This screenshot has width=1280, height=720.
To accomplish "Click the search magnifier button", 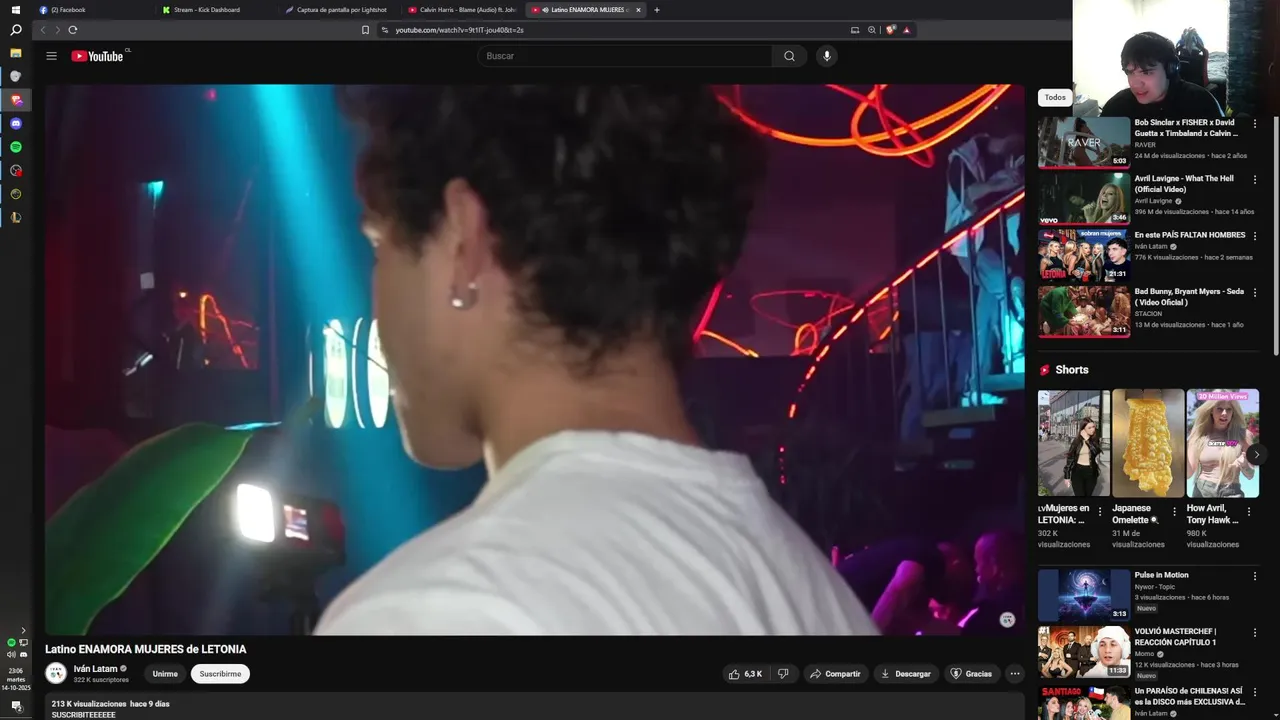I will (x=789, y=56).
